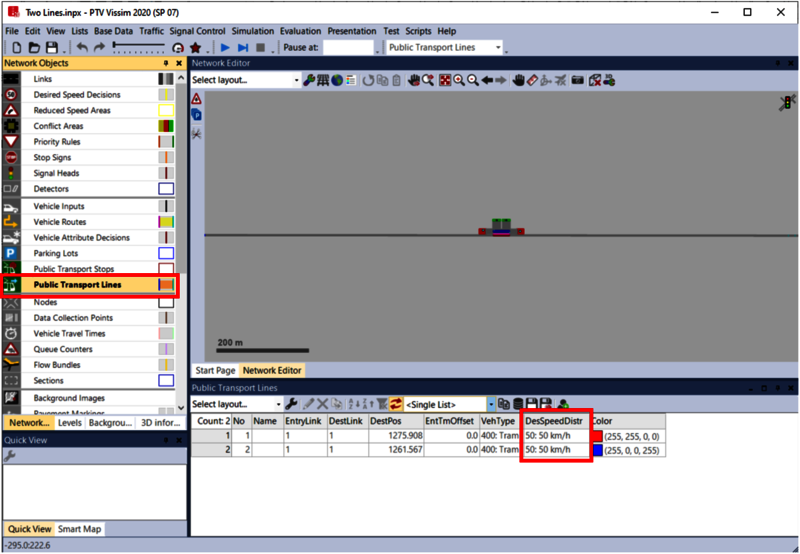Start continuous simulation with the play button
The width and height of the screenshot is (800, 554).
click(x=225, y=47)
